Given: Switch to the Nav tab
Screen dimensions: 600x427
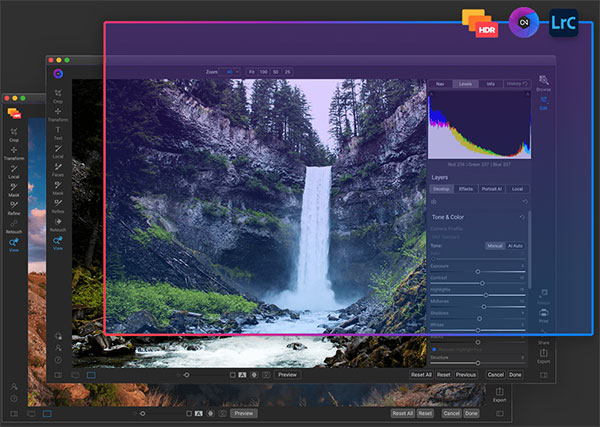Looking at the screenshot, I should (x=440, y=84).
